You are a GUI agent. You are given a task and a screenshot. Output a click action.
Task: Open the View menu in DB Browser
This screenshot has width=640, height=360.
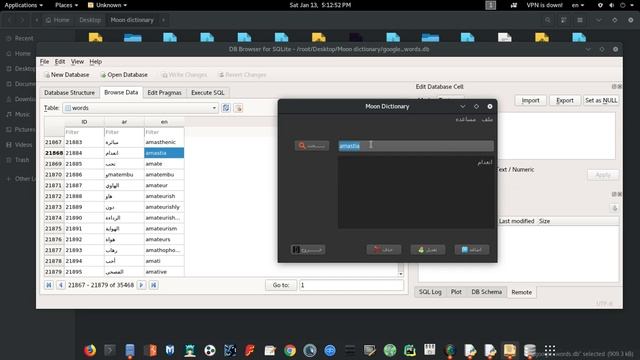coord(77,62)
